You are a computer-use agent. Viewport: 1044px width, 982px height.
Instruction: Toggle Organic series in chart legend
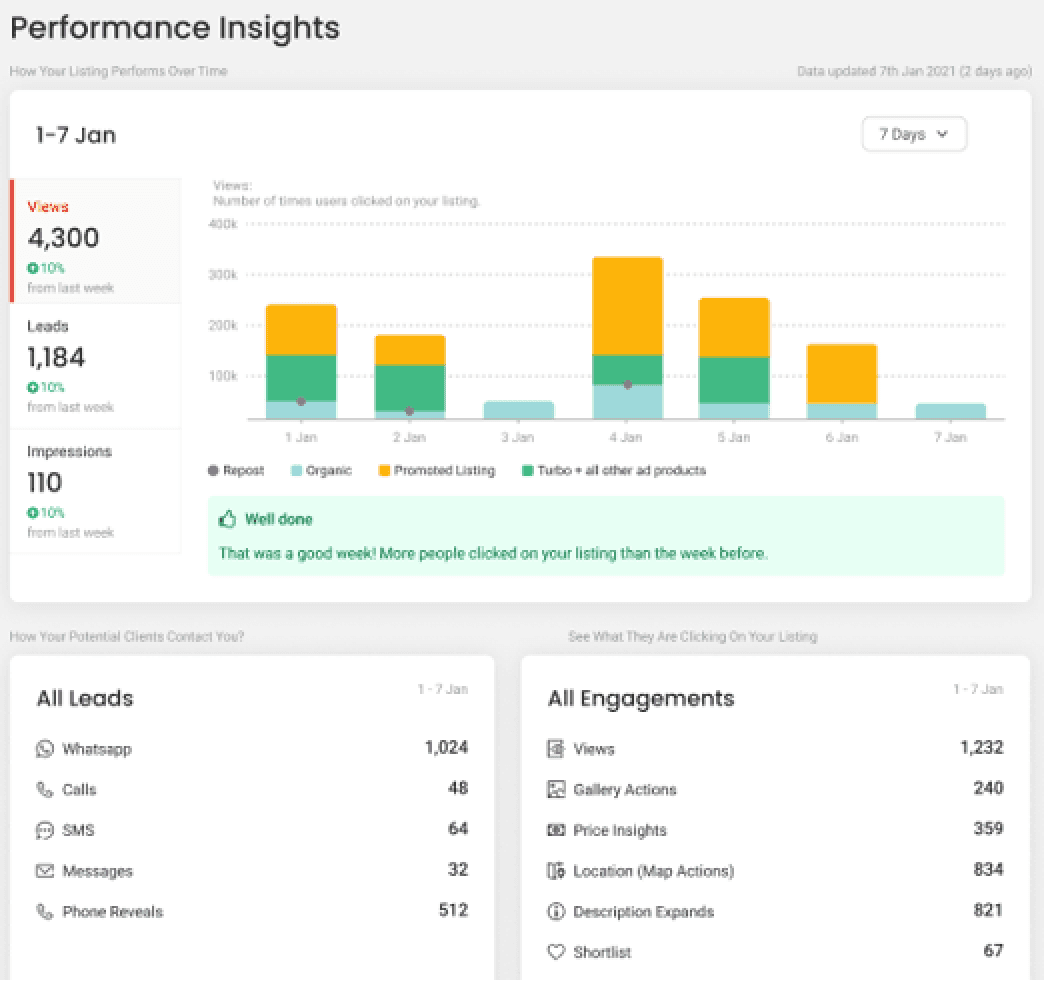click(x=321, y=470)
